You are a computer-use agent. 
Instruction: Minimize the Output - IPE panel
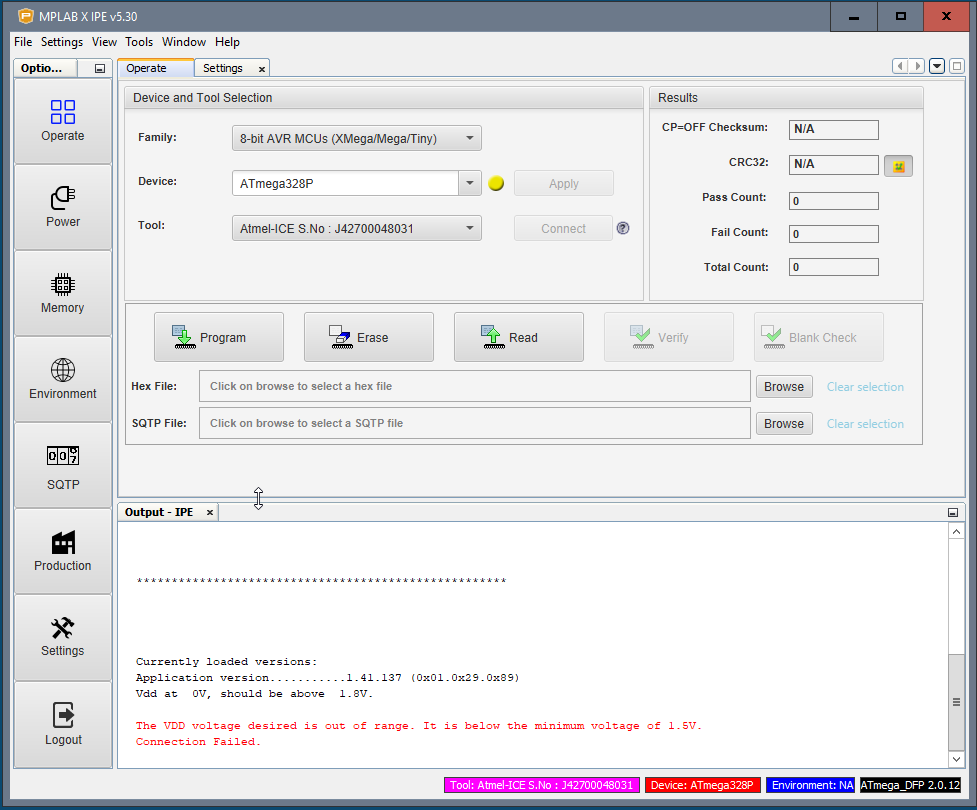953,512
